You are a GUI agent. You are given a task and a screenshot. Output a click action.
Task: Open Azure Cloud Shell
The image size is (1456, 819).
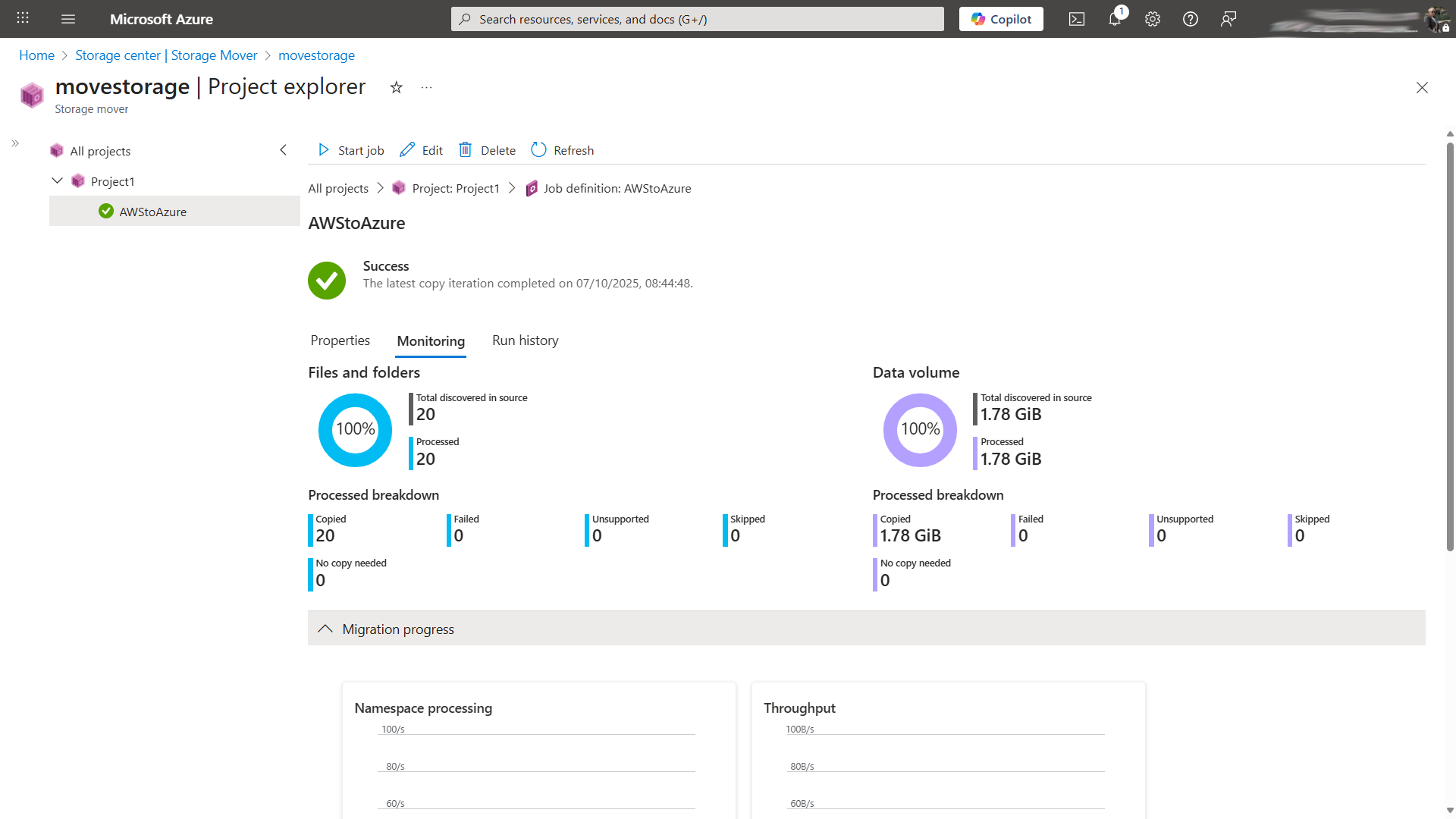point(1076,19)
